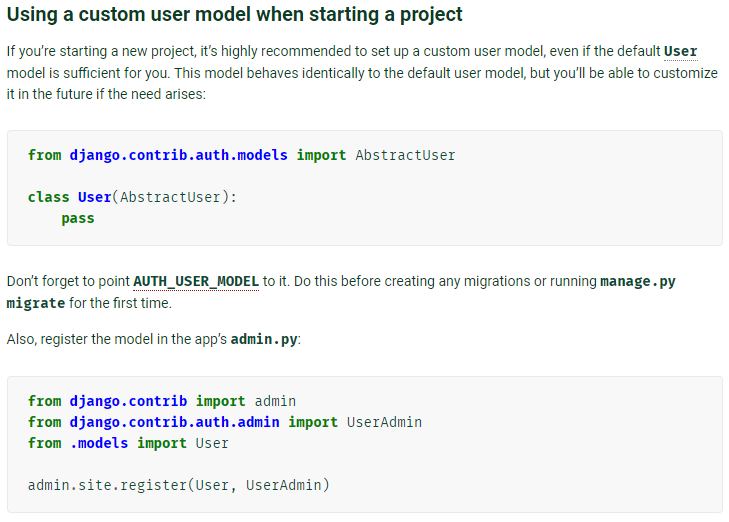729x522 pixels.
Task: Click "(AbstractUser)" in the class definition line
Action: point(174,197)
